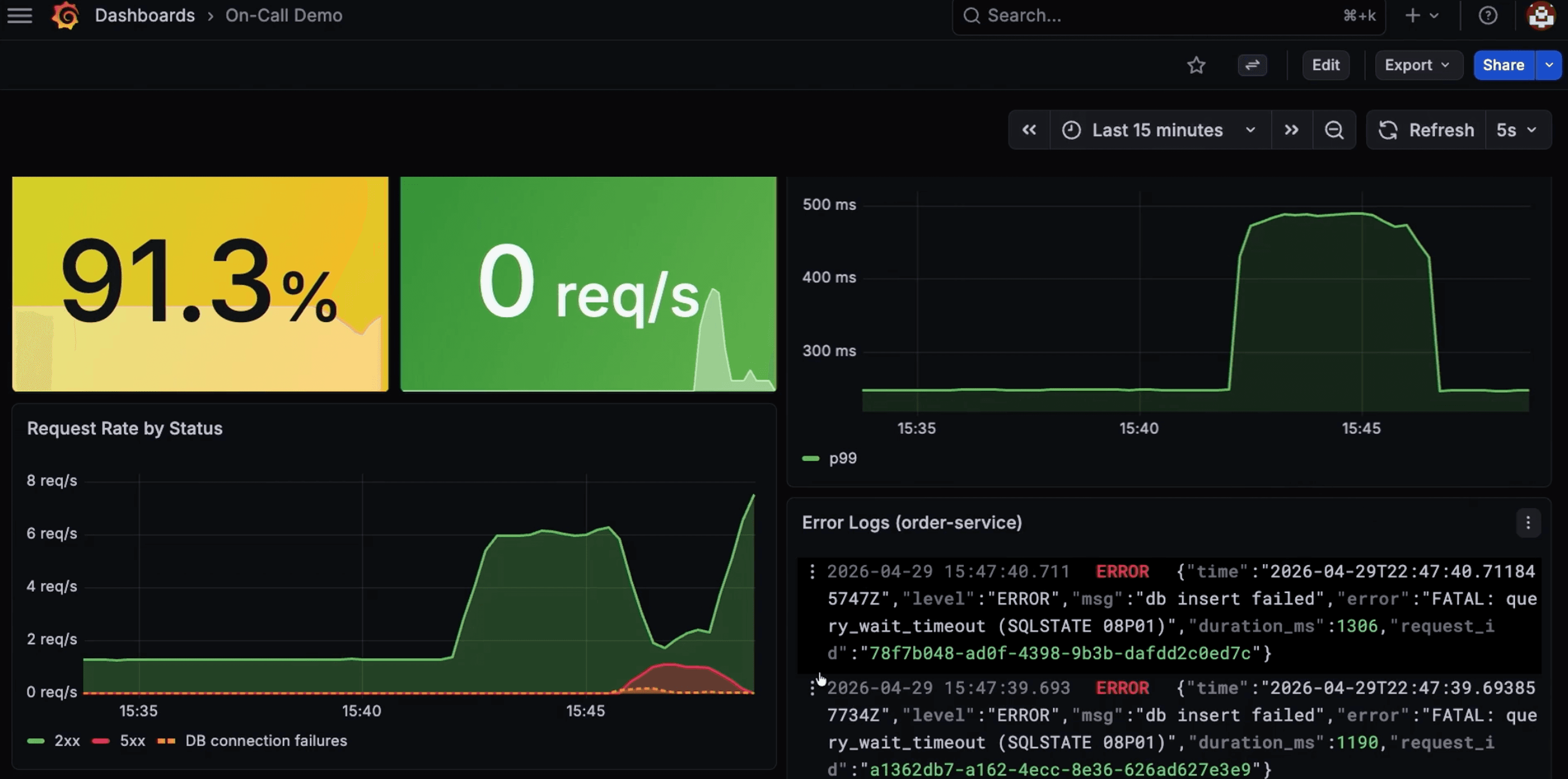The width and height of the screenshot is (1568, 779).
Task: Open the hamburger navigation menu
Action: (19, 15)
